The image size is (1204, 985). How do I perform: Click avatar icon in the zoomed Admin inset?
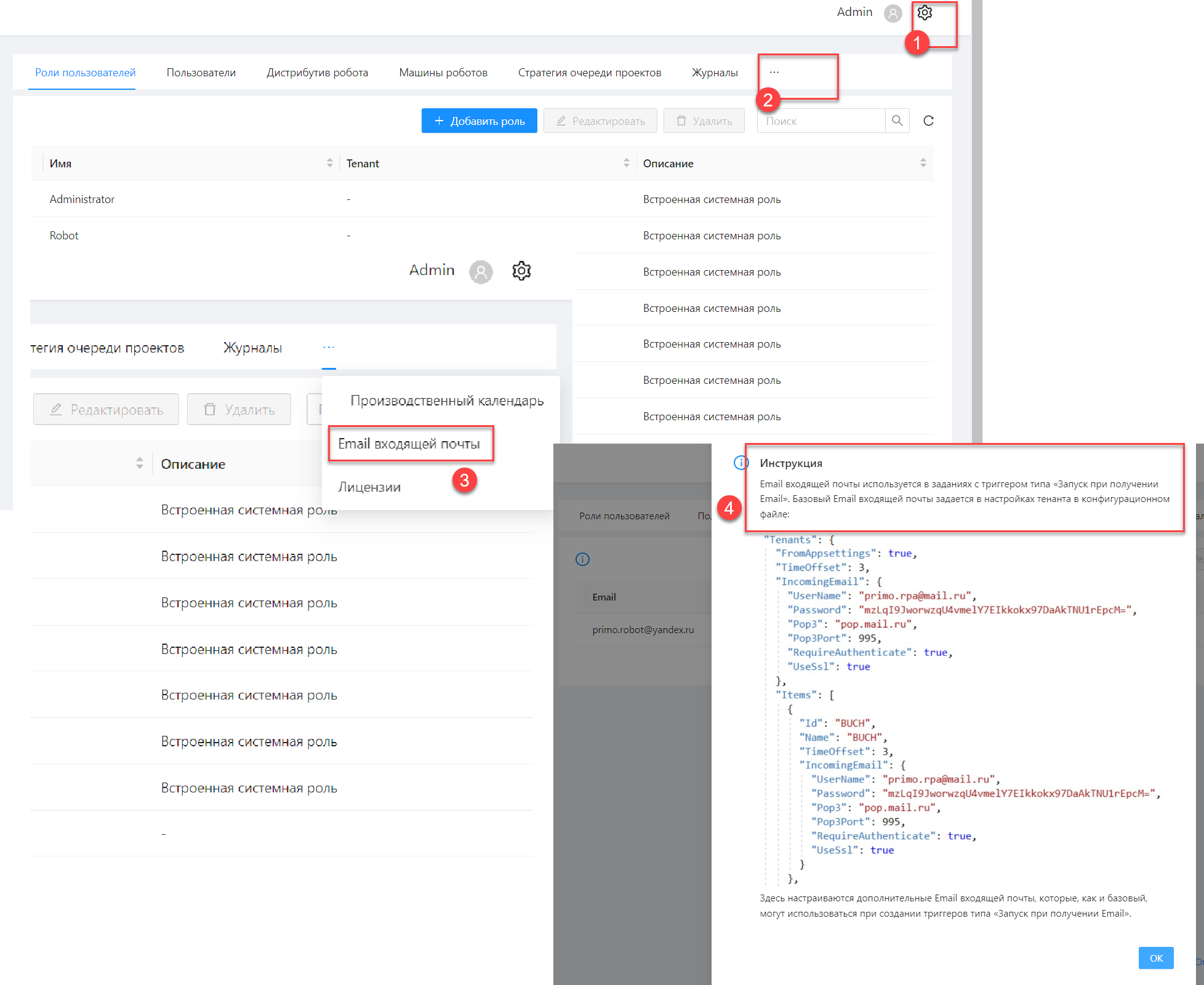(x=481, y=271)
